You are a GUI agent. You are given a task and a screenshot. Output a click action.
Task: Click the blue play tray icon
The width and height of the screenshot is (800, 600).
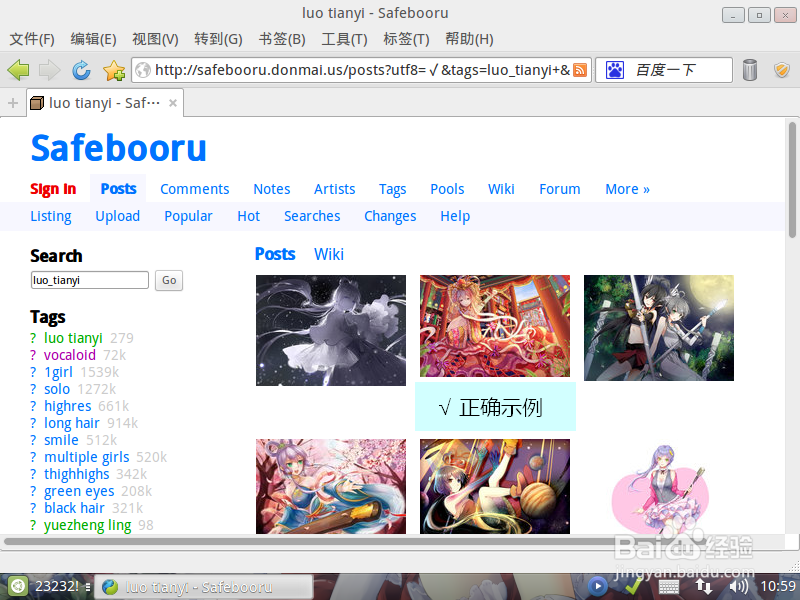click(x=597, y=586)
